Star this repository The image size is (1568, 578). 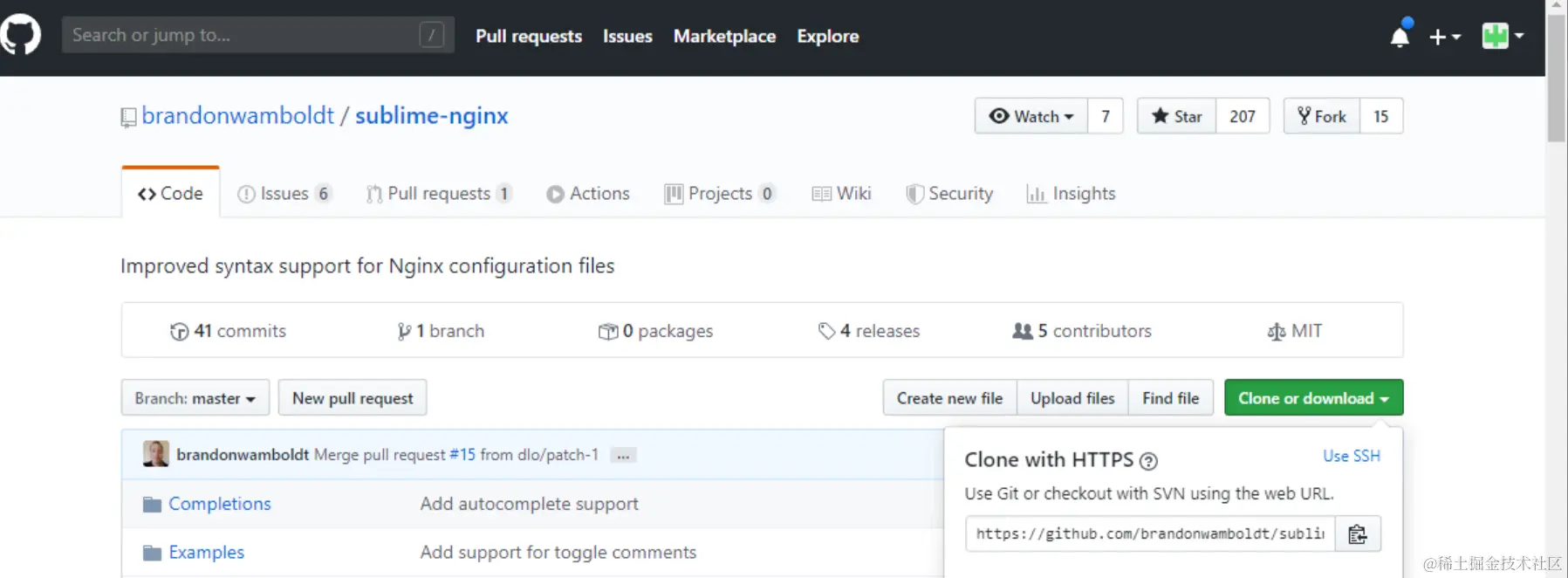(x=1176, y=116)
